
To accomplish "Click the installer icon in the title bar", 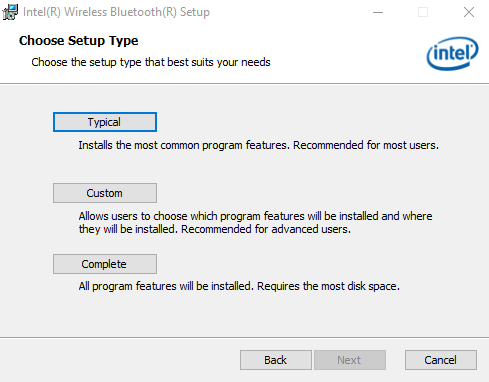I will click(x=10, y=12).
